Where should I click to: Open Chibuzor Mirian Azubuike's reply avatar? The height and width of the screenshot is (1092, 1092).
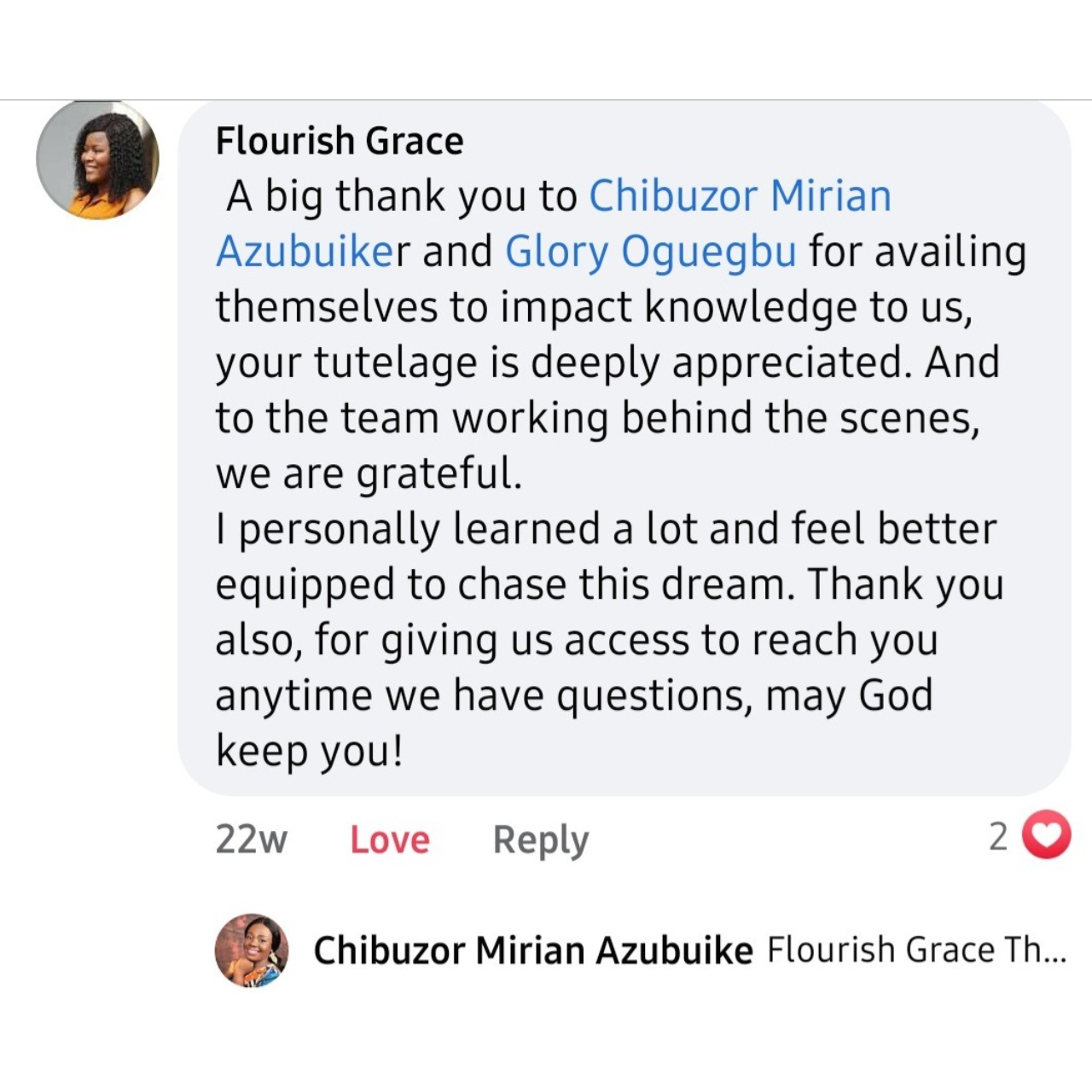[251, 950]
